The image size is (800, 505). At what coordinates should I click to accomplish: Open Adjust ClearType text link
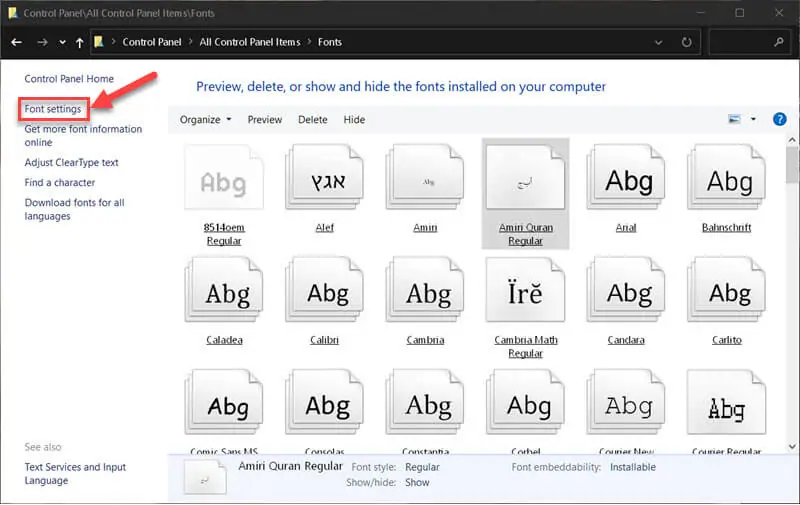[71, 162]
